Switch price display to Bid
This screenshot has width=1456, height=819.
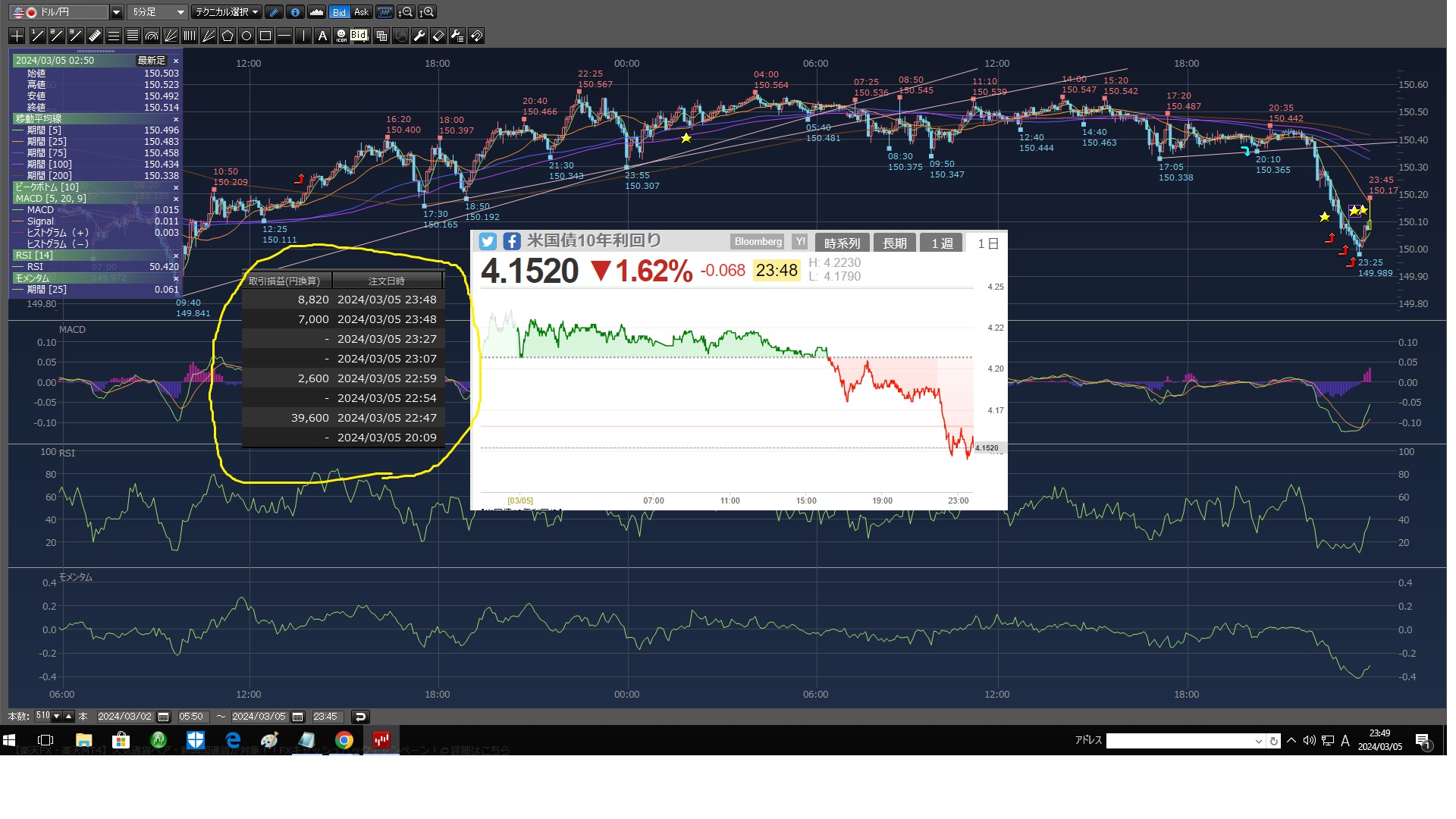[x=339, y=12]
